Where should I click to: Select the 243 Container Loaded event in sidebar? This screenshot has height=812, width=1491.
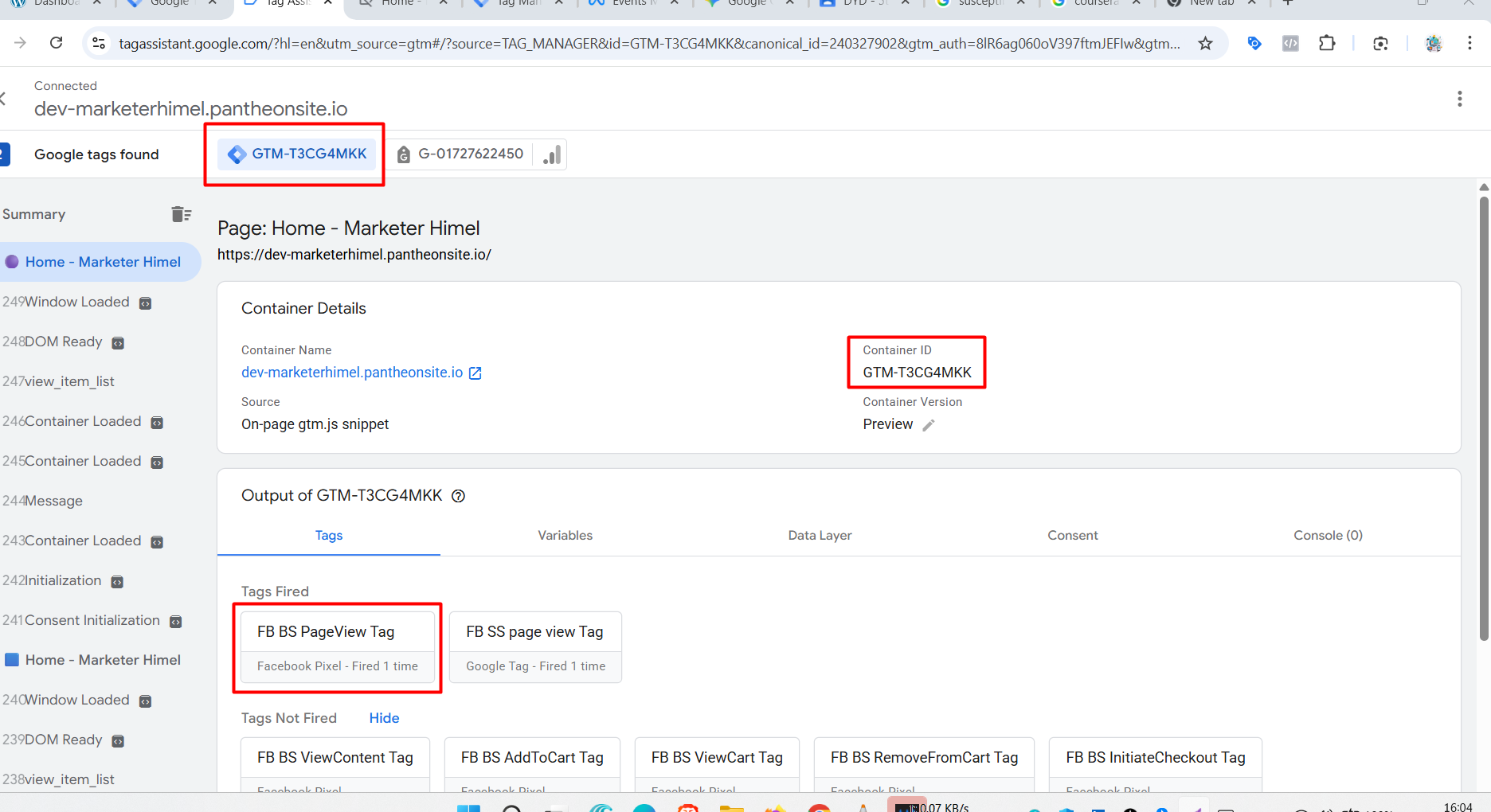[83, 540]
